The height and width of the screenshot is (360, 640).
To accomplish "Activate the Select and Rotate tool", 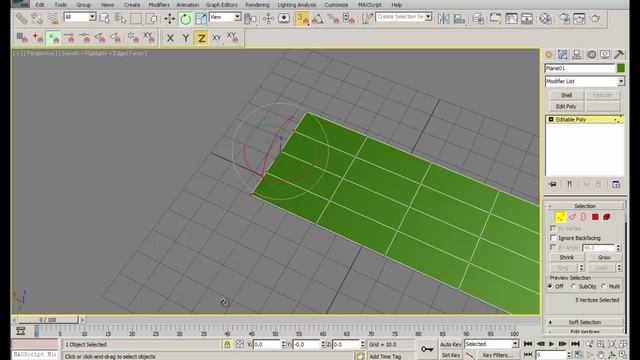I will click(x=185, y=18).
